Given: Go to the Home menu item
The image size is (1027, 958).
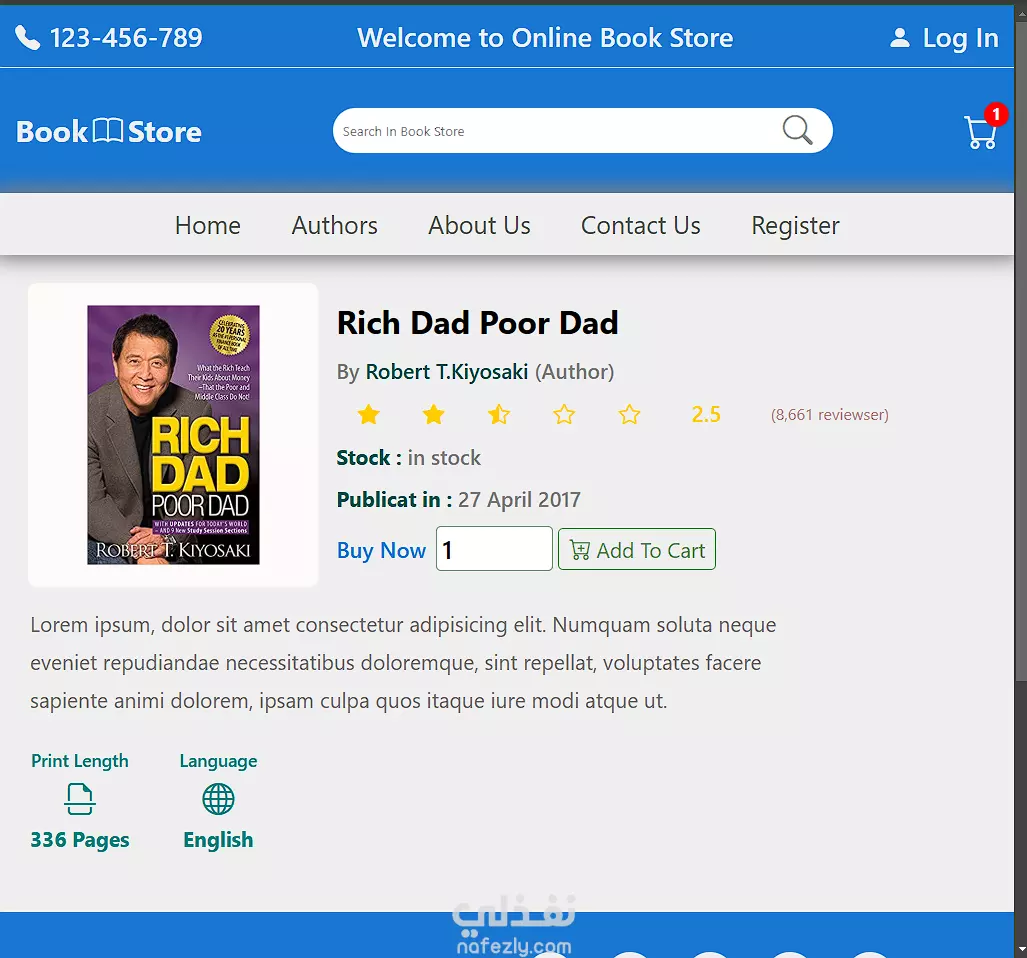Looking at the screenshot, I should pos(208,225).
